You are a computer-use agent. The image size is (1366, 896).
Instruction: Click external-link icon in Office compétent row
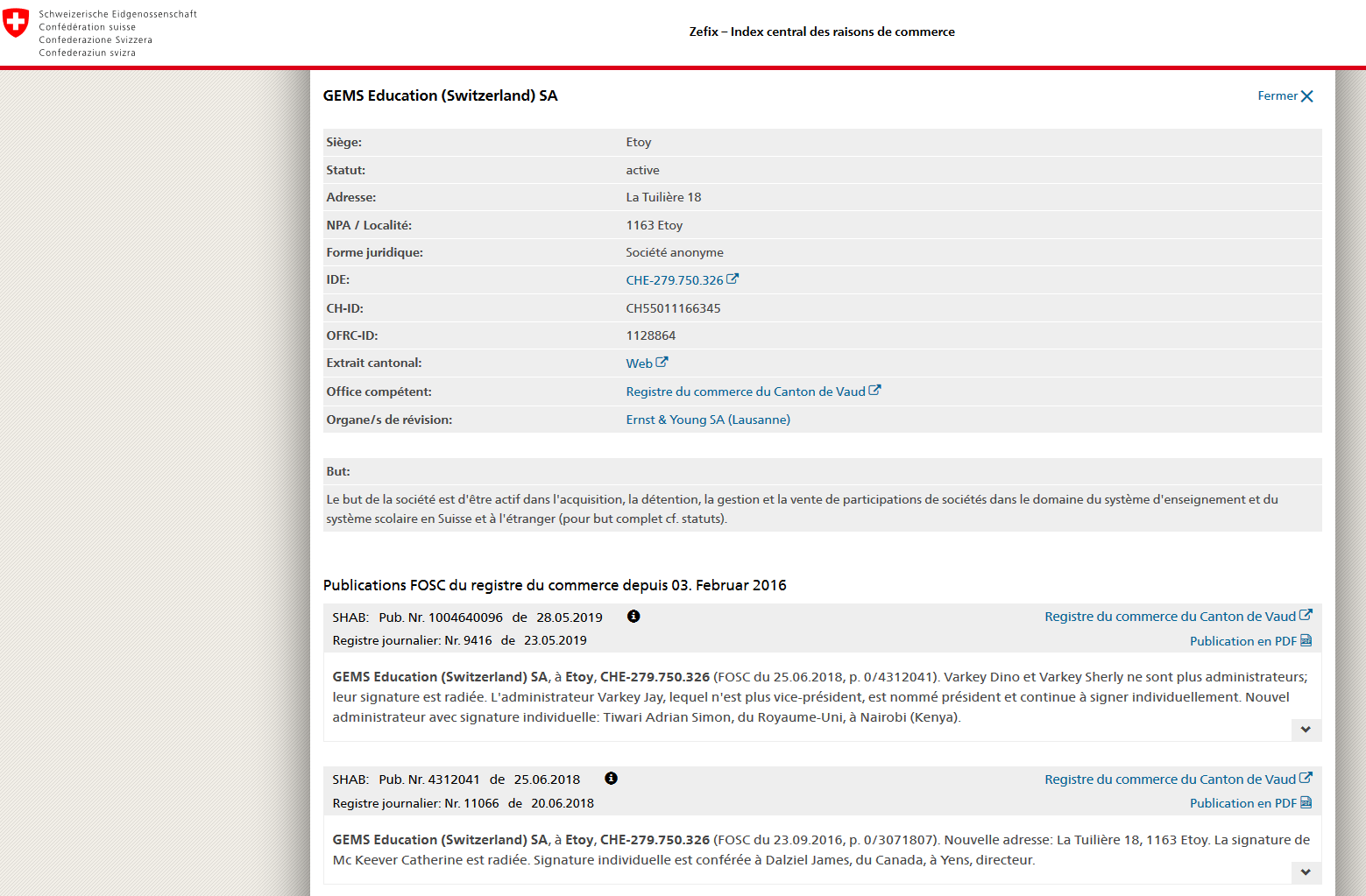[x=874, y=391]
